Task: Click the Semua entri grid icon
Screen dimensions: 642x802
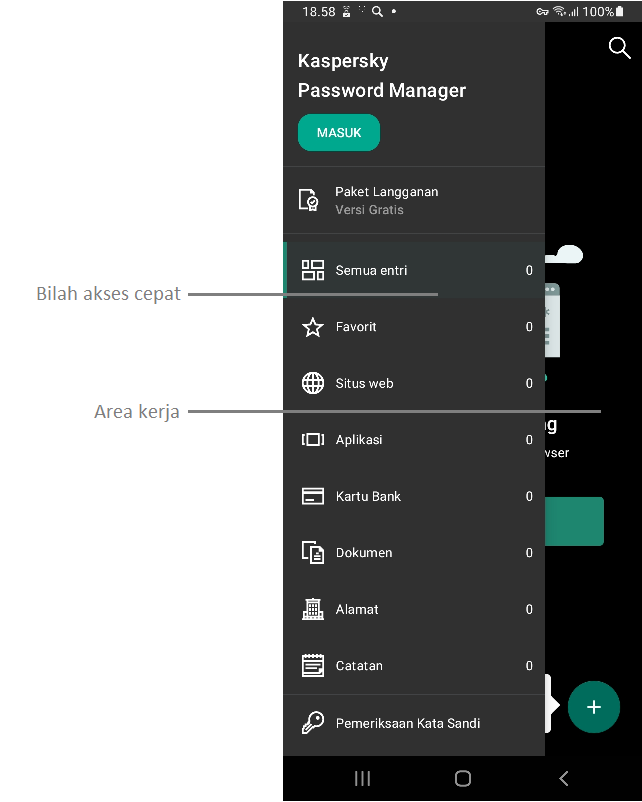Action: pyautogui.click(x=313, y=270)
